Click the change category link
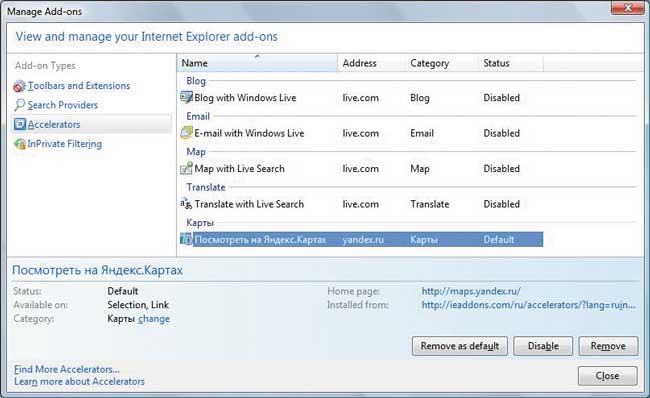The image size is (650, 398). pyautogui.click(x=154, y=319)
